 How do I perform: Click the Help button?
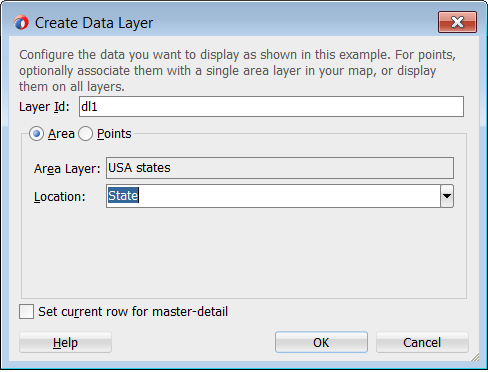coord(65,342)
